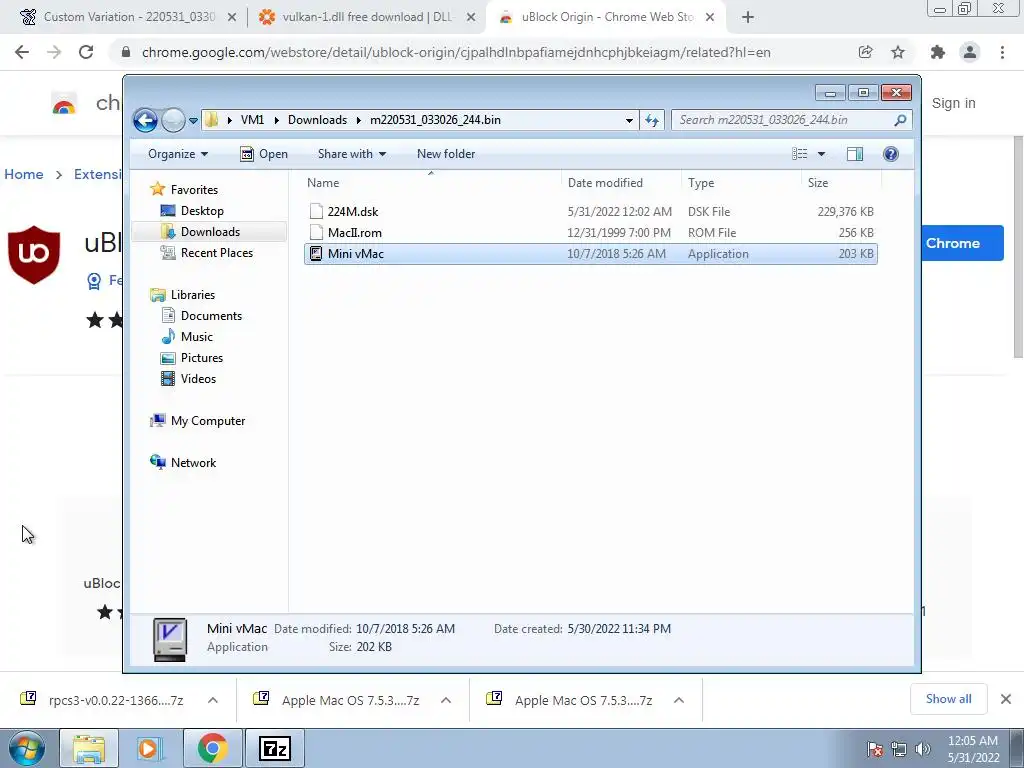Click the Explorer back navigation arrow
1024x768 pixels.
145,120
